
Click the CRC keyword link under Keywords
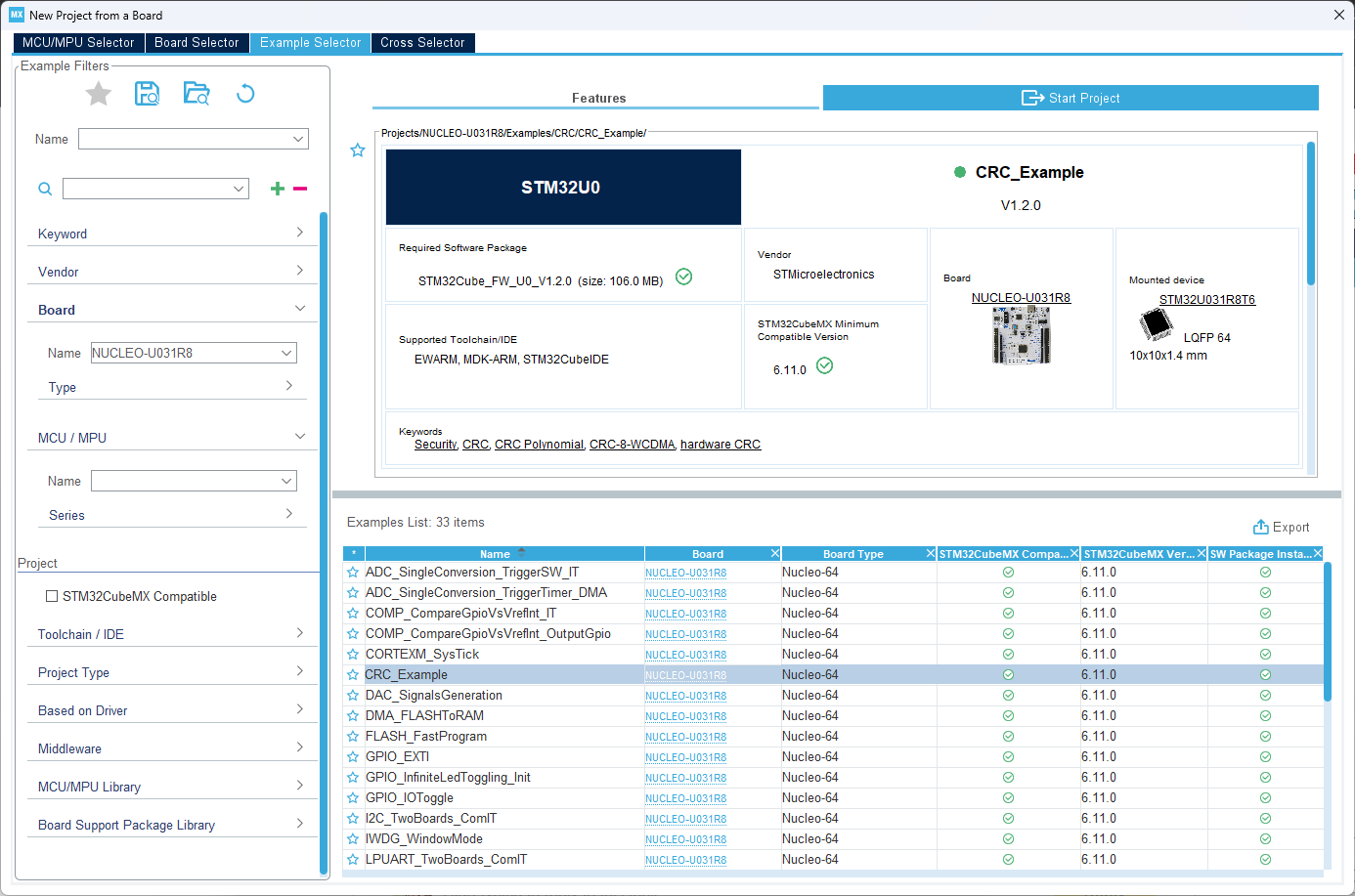click(x=475, y=444)
